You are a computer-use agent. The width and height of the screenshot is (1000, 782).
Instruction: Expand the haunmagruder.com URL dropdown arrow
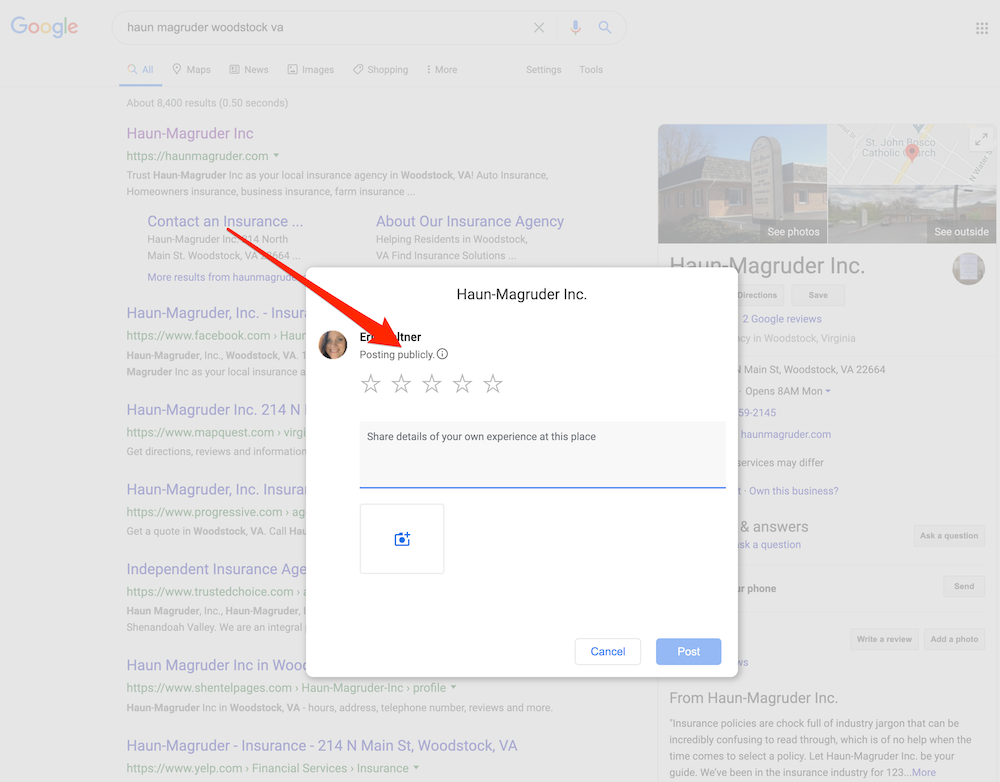pyautogui.click(x=276, y=155)
